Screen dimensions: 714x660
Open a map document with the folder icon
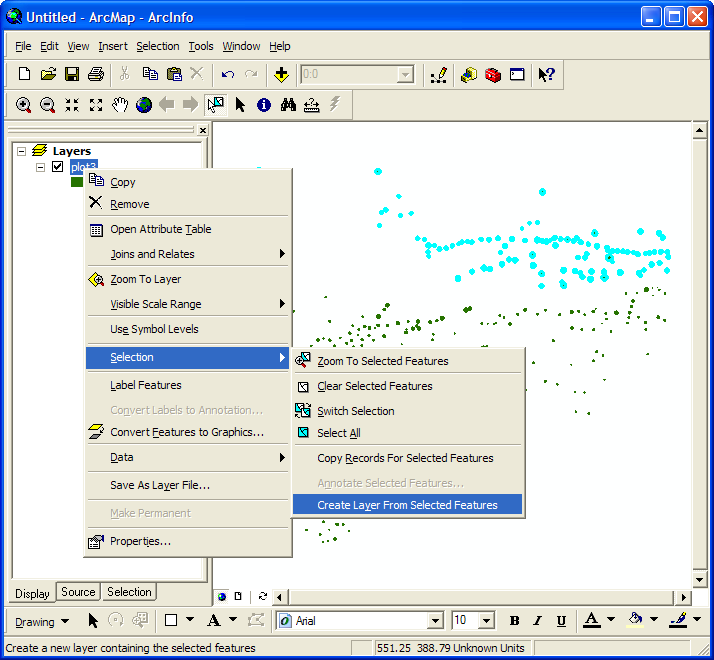[48, 74]
